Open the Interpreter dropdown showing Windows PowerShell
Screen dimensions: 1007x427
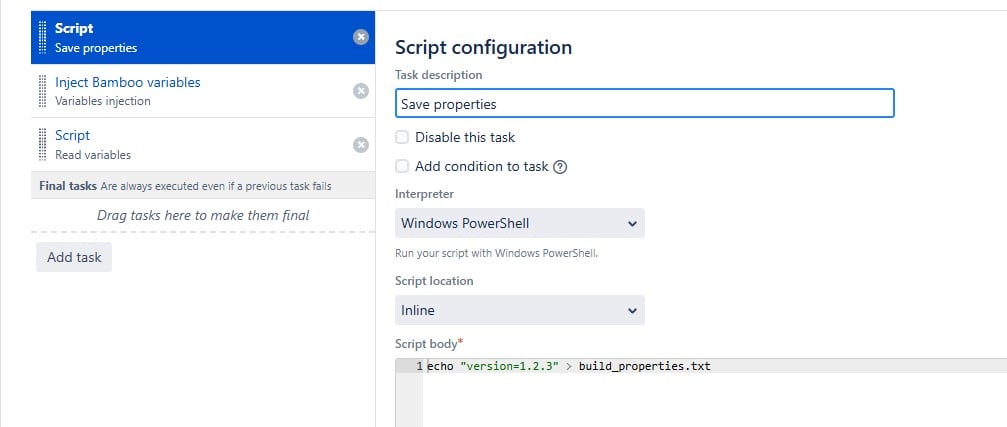point(520,223)
